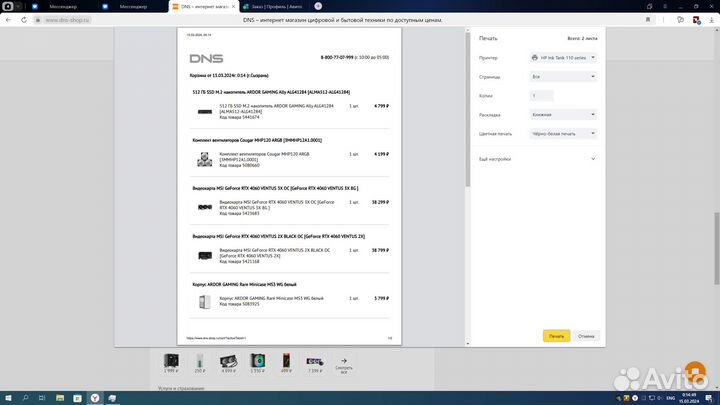
Task: Open the browser feedback/chat icon in toolbar
Action: point(681,20)
